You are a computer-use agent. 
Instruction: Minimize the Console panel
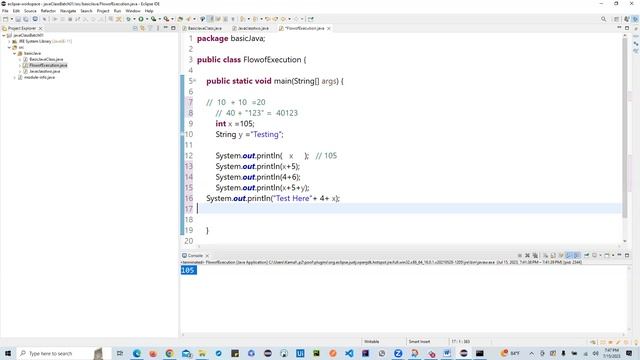coord(619,255)
